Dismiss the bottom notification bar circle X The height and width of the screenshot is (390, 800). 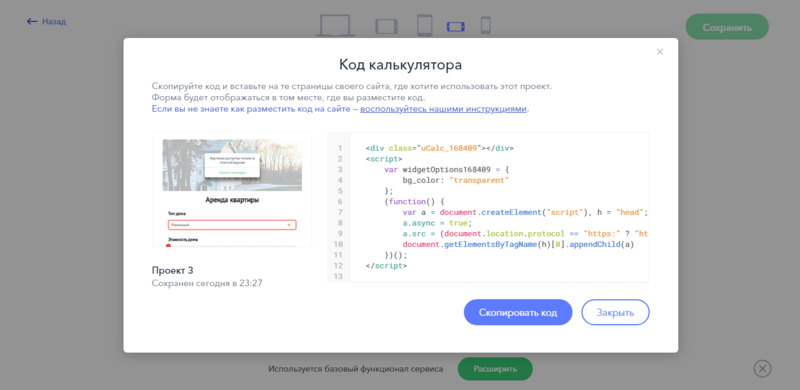pos(762,369)
